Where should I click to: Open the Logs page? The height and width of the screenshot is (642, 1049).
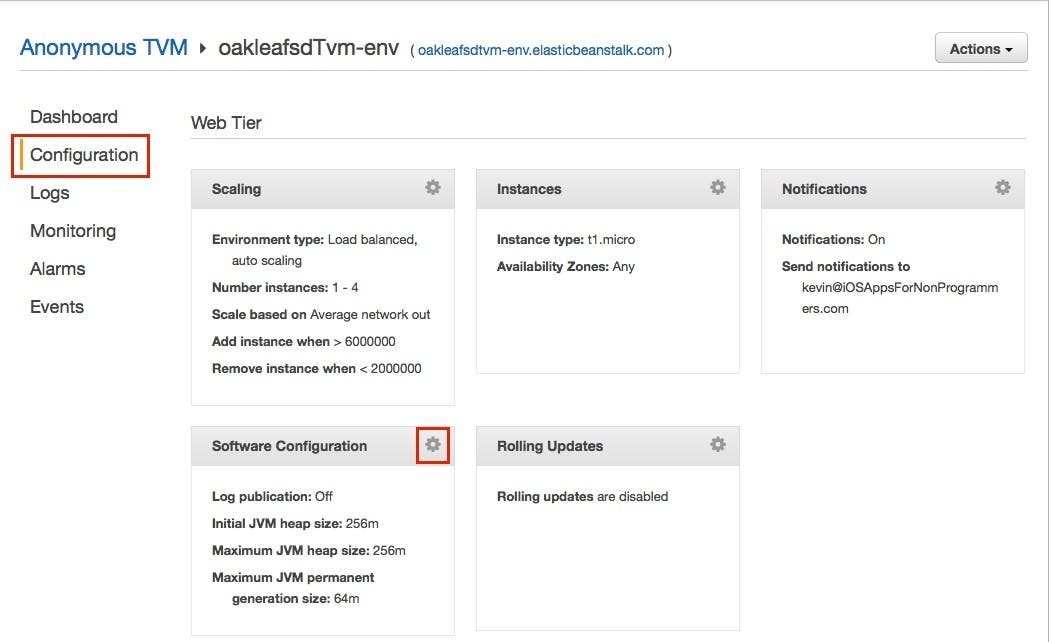(x=50, y=193)
